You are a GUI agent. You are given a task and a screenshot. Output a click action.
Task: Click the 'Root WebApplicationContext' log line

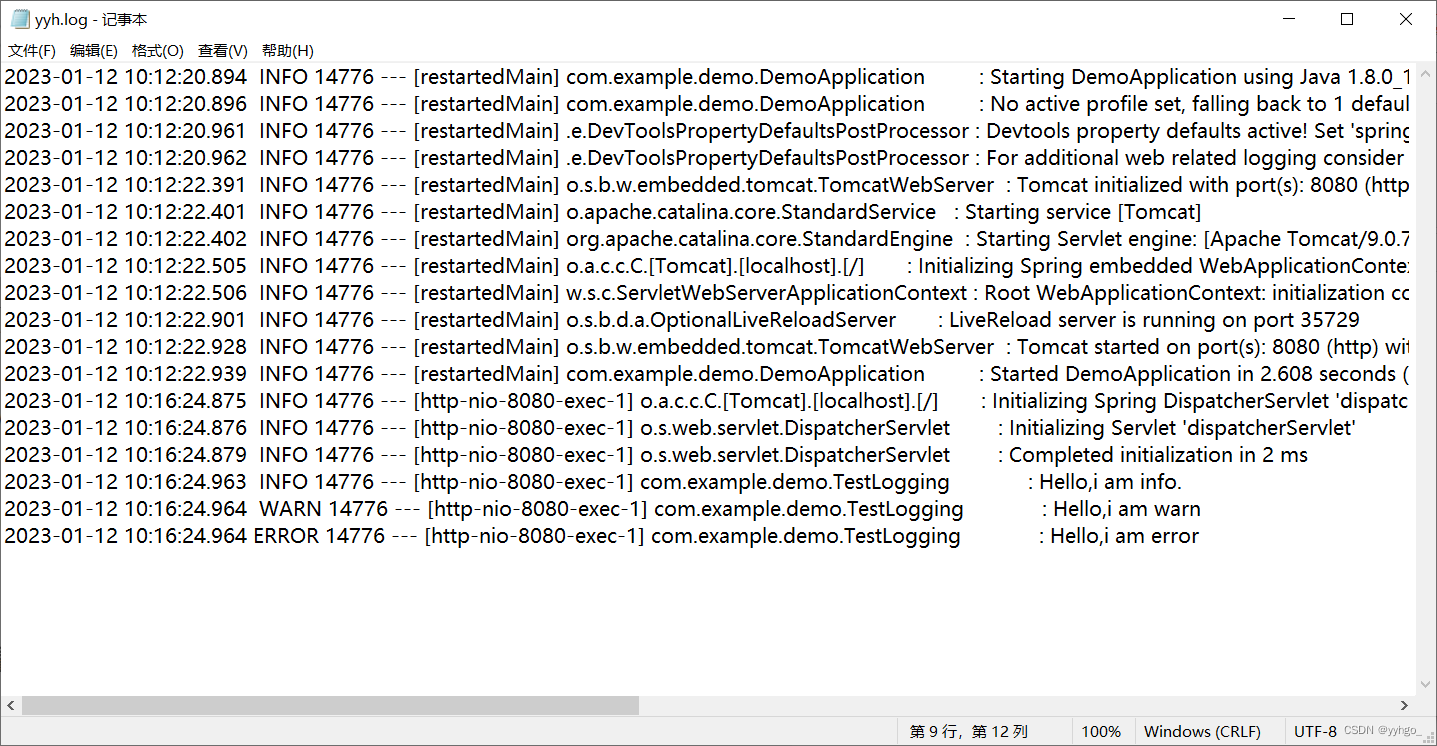click(x=707, y=293)
